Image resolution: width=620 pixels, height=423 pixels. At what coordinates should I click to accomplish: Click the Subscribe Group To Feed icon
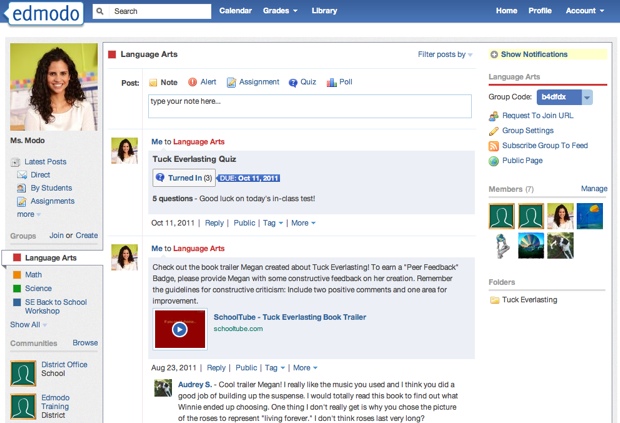(494, 146)
